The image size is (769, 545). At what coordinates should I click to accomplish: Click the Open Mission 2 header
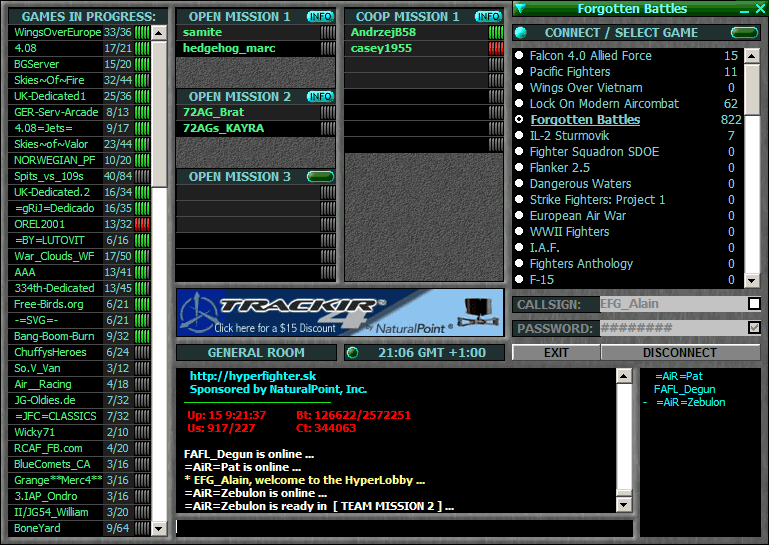click(239, 97)
